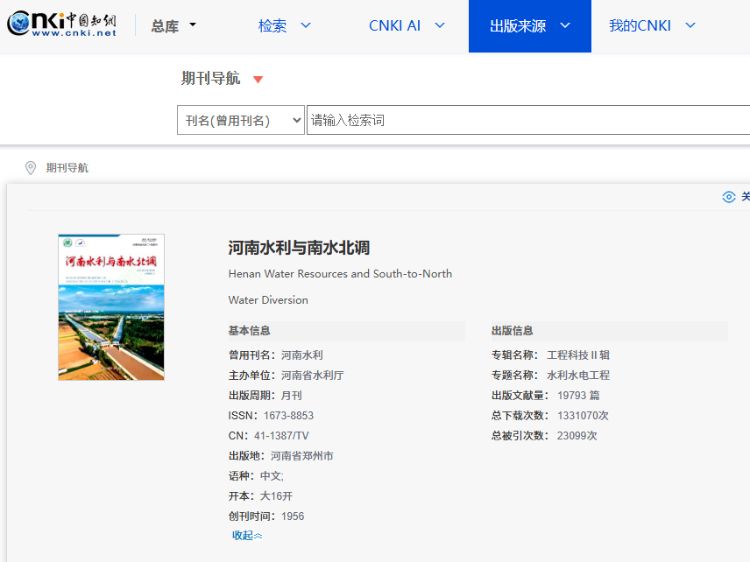Viewport: 750px width, 562px height.
Task: Click the location pin icon beside 期刊导航
Action: pos(30,168)
